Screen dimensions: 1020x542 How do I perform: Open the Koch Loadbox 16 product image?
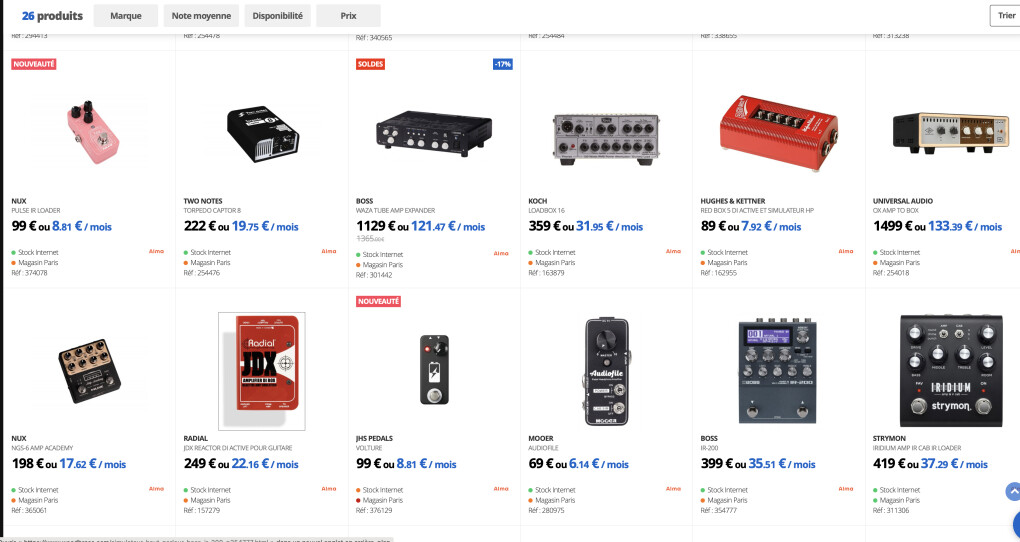tap(606, 139)
